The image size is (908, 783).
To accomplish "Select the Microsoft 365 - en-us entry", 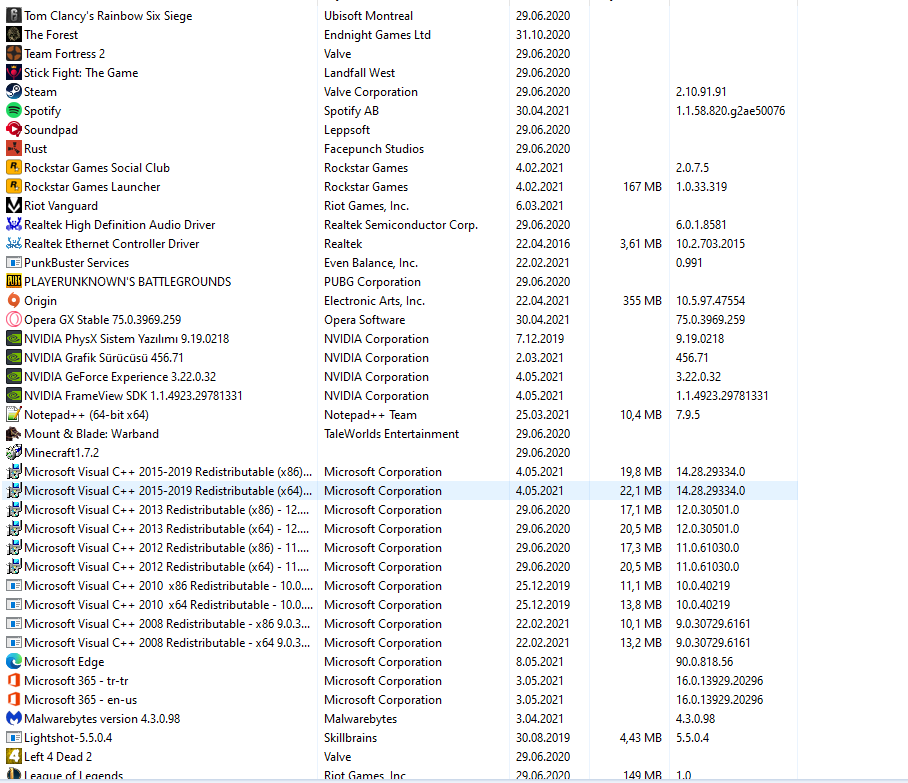I will (401, 700).
